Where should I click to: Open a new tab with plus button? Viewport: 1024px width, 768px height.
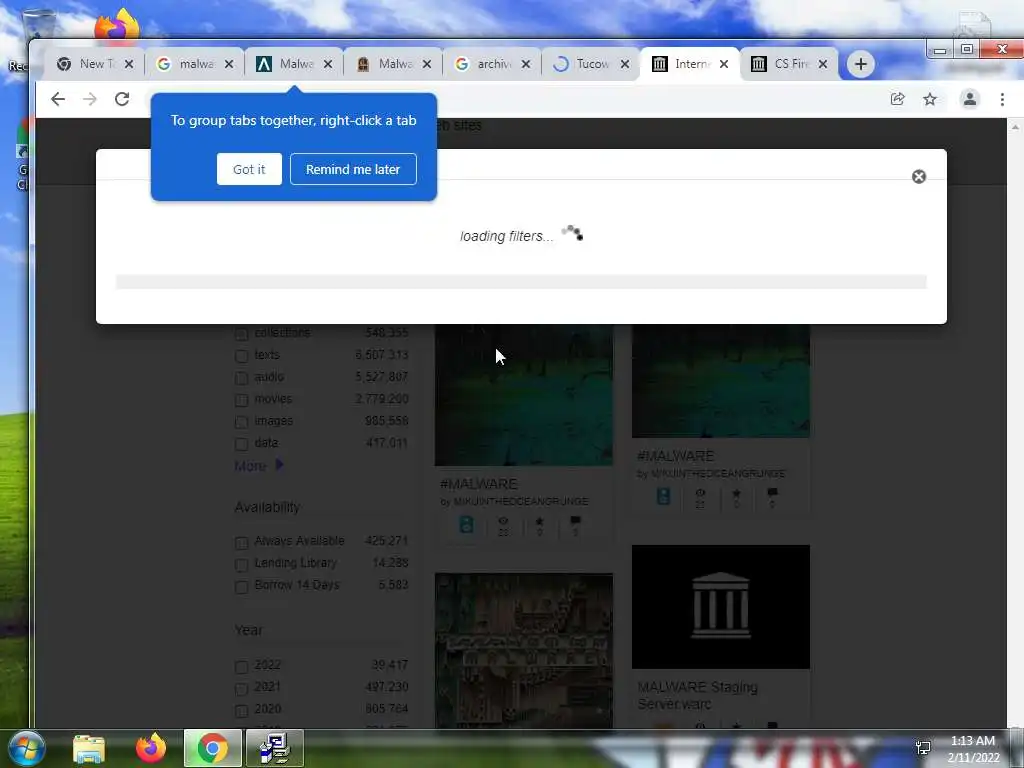point(861,64)
